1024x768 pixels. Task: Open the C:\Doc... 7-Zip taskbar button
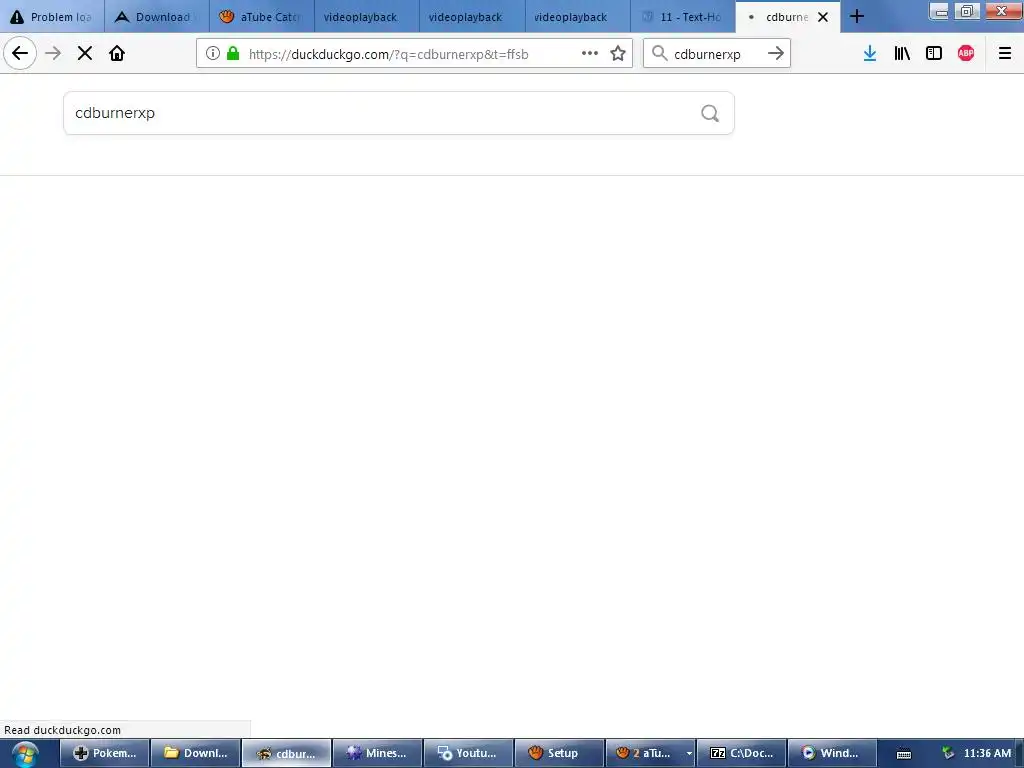(x=741, y=753)
